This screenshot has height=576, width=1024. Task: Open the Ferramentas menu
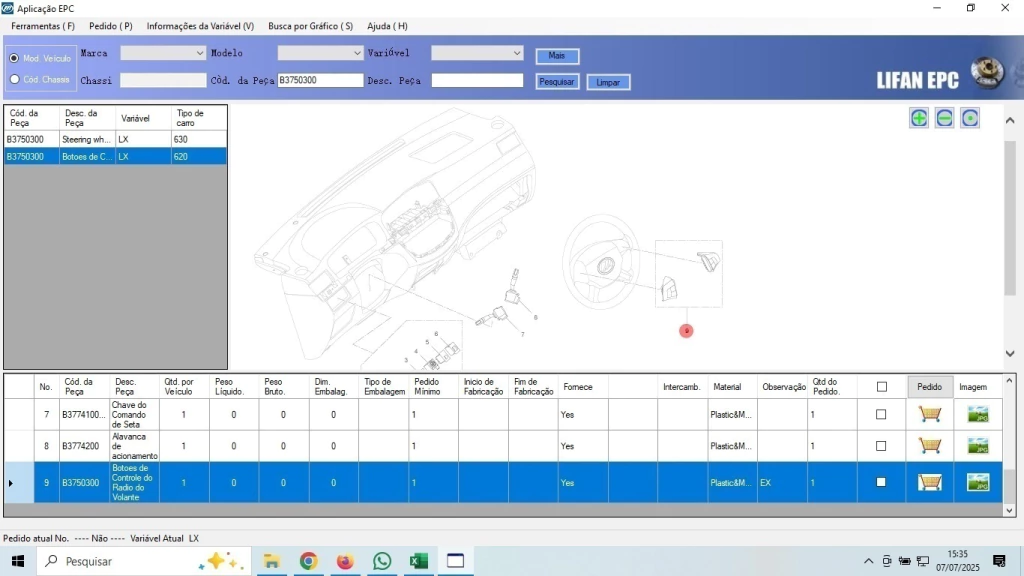[x=42, y=26]
